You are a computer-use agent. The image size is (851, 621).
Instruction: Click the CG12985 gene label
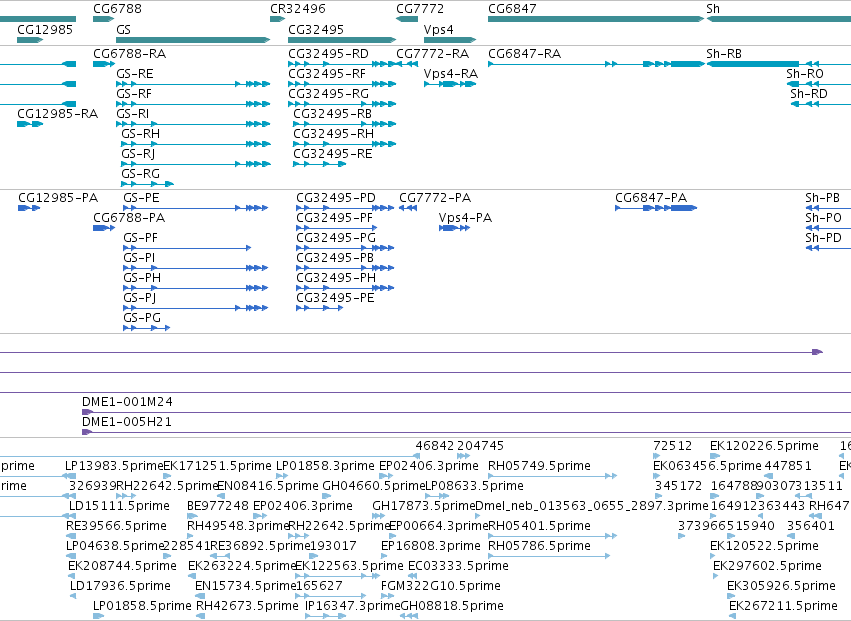click(45, 29)
